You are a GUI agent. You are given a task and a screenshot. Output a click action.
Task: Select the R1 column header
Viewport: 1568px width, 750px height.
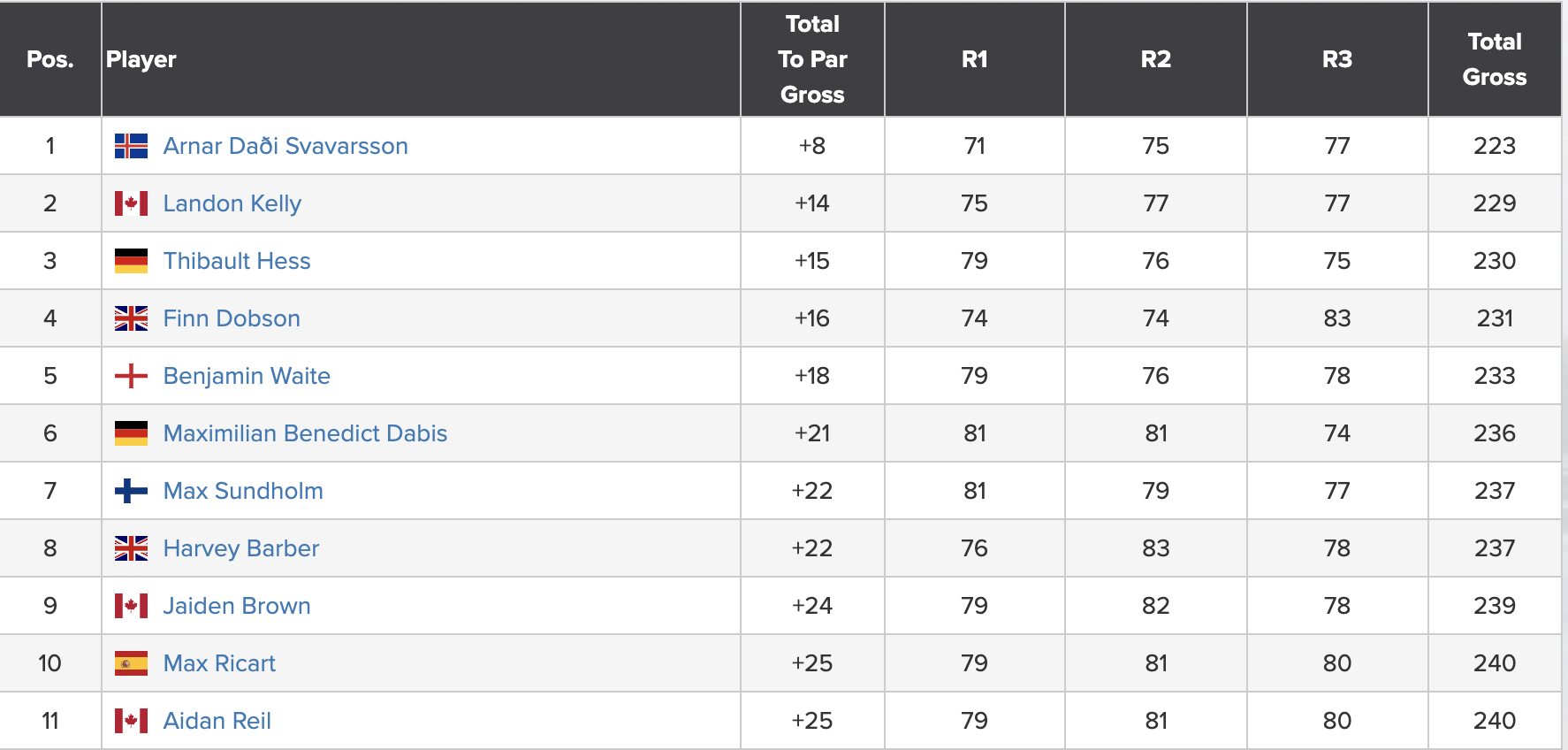coord(975,59)
